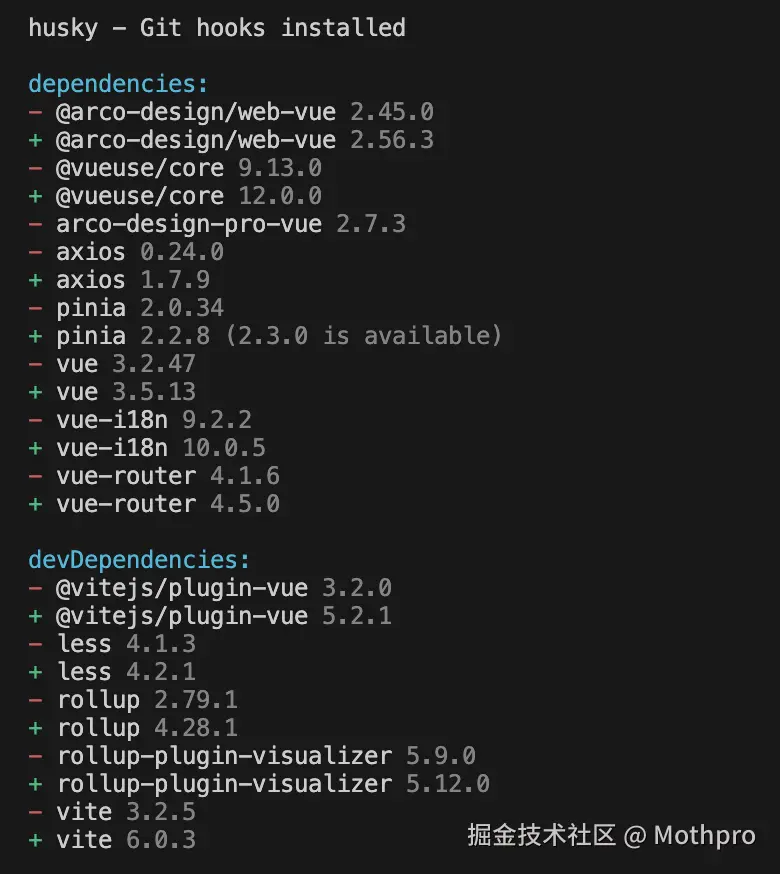The image size is (780, 874).
Task: Click the vue-router 4.5.0 entry
Action: pyautogui.click(x=167, y=504)
